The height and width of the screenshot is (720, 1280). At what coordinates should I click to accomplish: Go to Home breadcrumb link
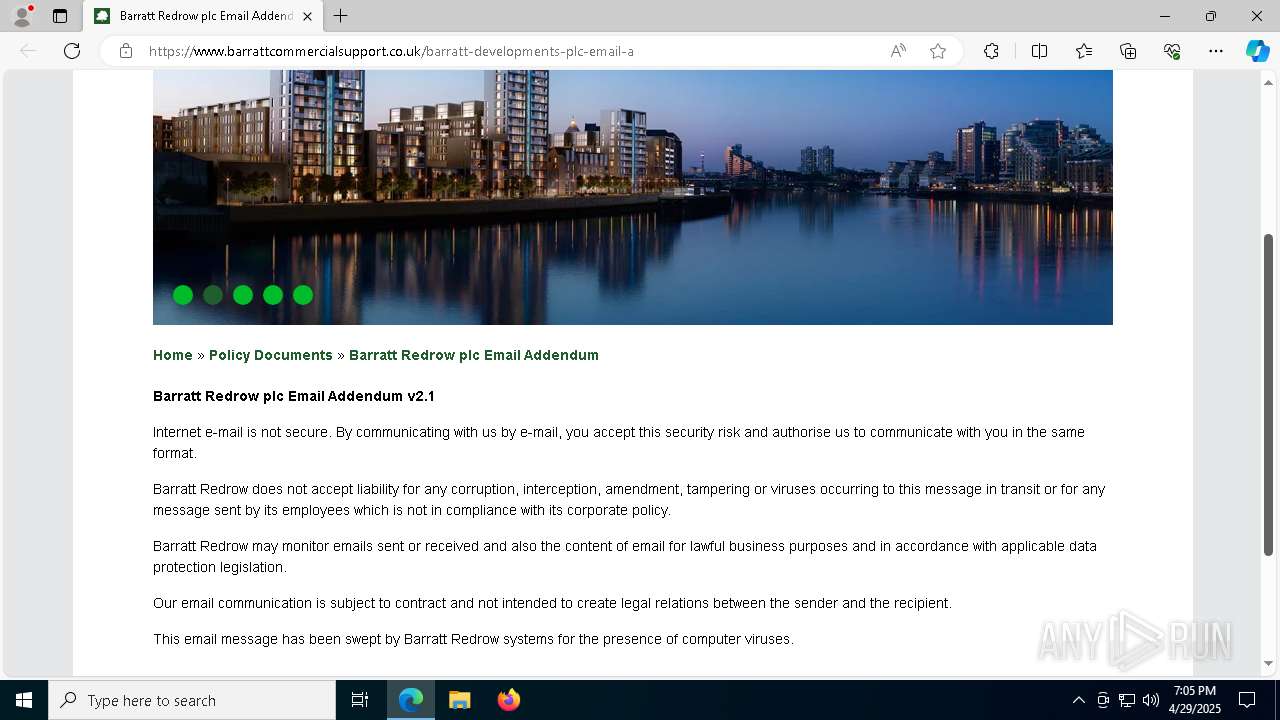173,355
